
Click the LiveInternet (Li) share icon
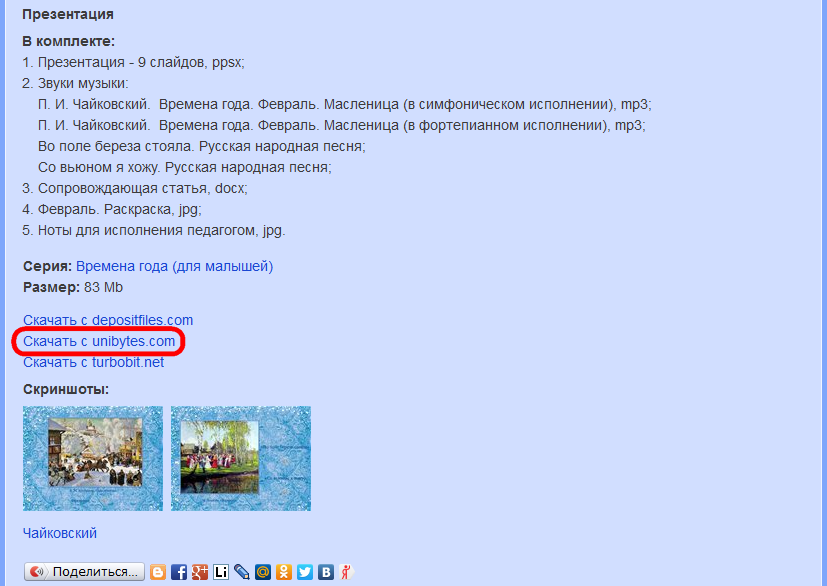pos(221,572)
